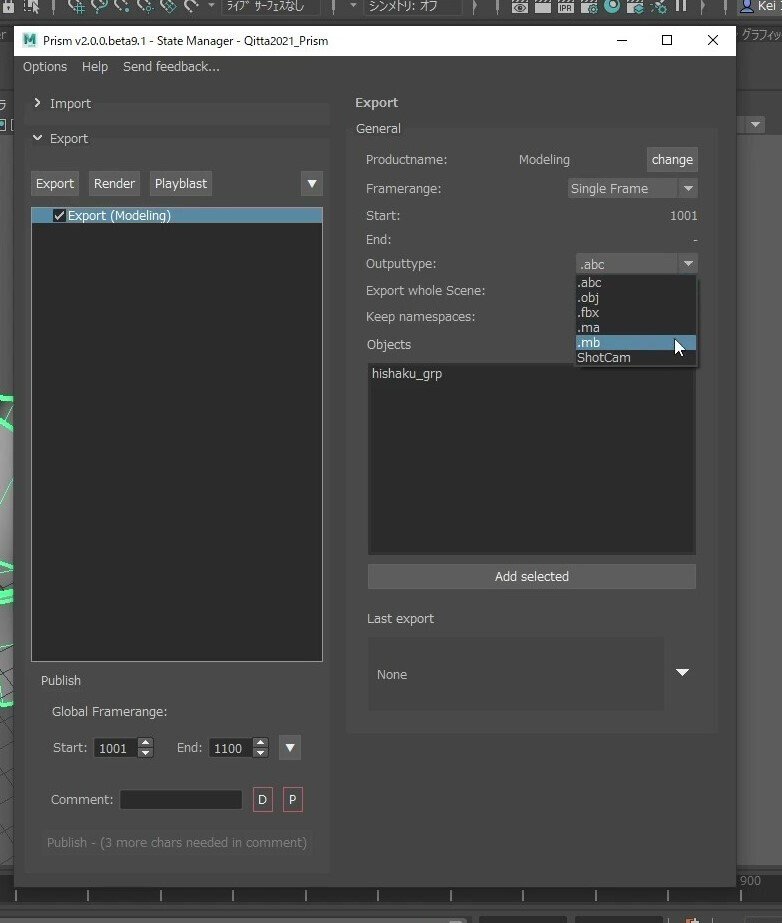Click Maya snap to points magnet icon
This screenshot has width=782, height=923.
coord(122,6)
